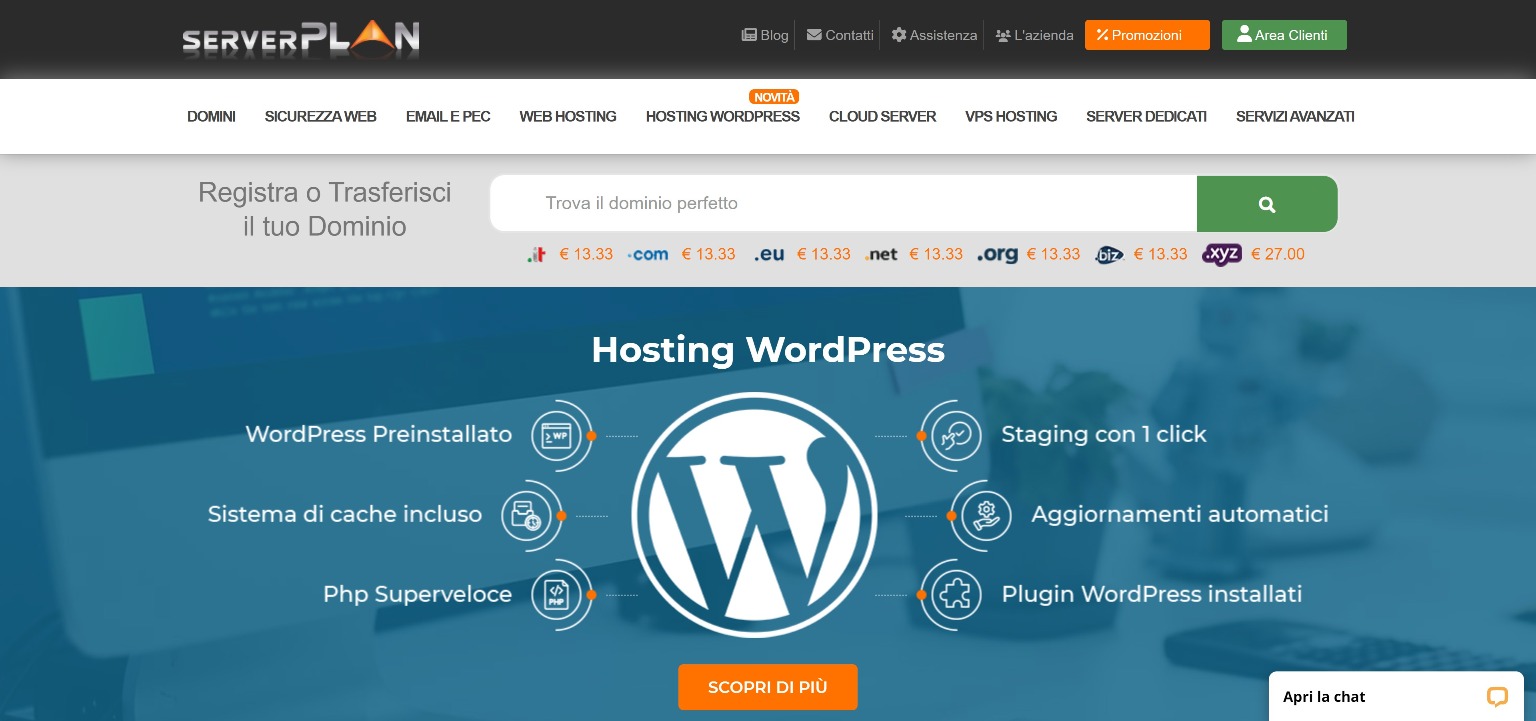Open the Apri la chat widget
The image size is (1536, 721).
tap(1396, 696)
